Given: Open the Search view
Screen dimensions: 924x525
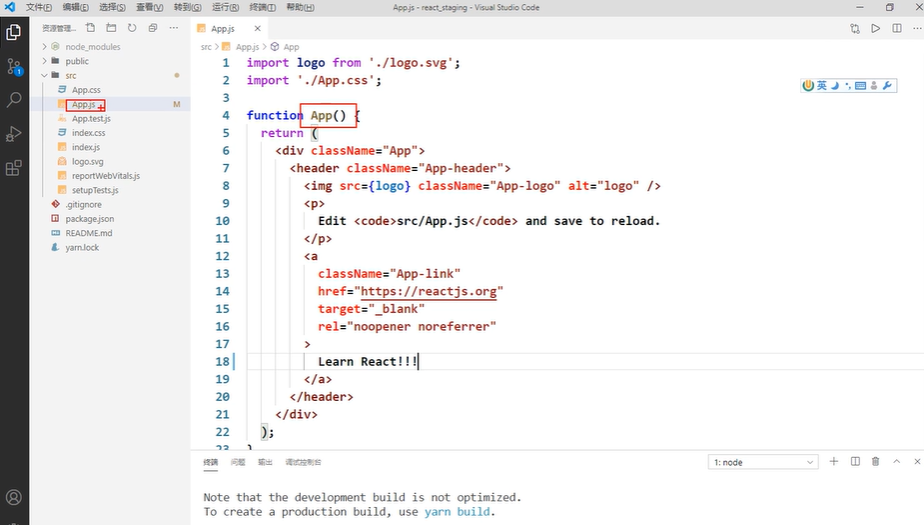Looking at the screenshot, I should pos(14,100).
